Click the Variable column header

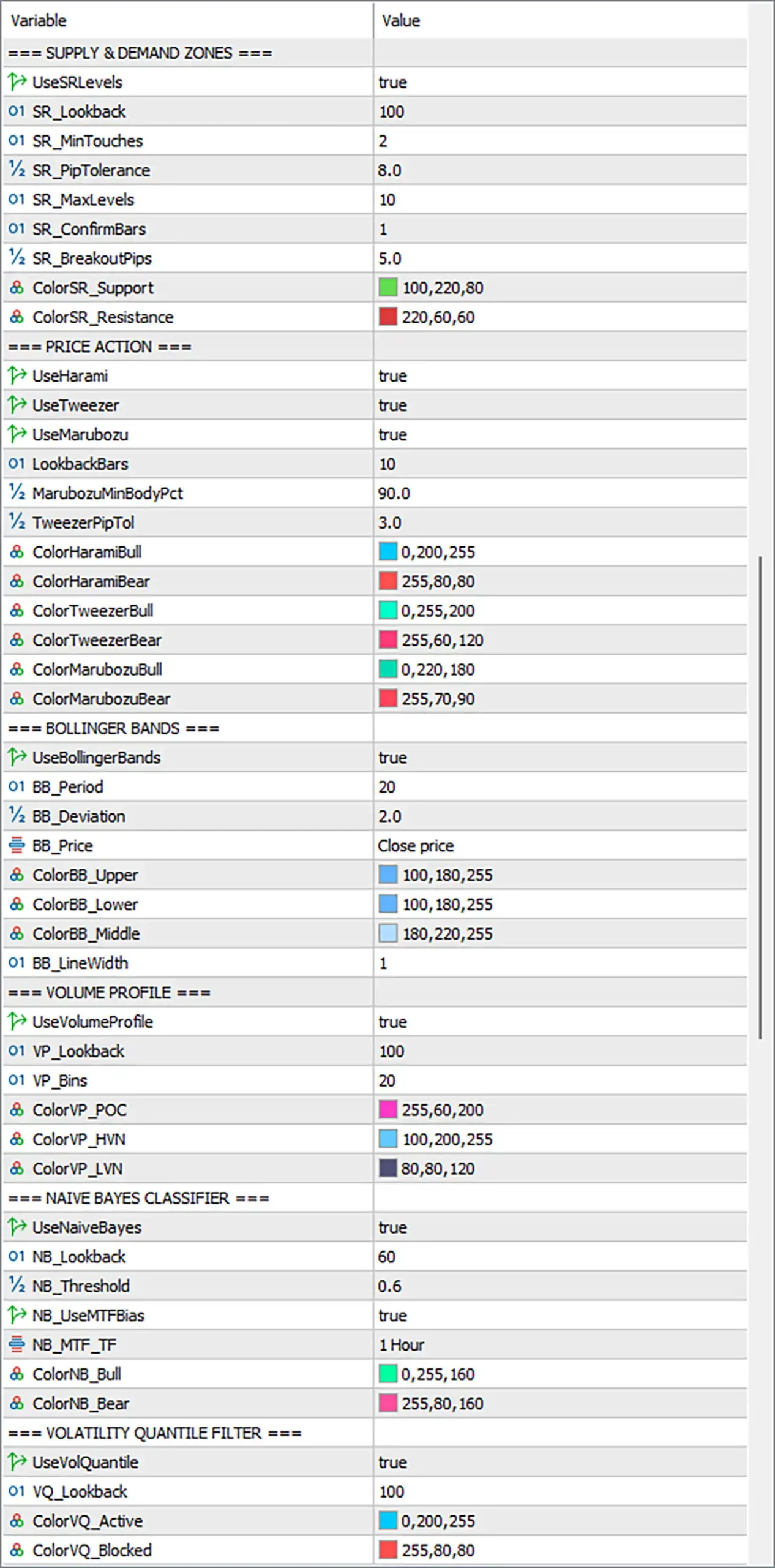point(188,20)
